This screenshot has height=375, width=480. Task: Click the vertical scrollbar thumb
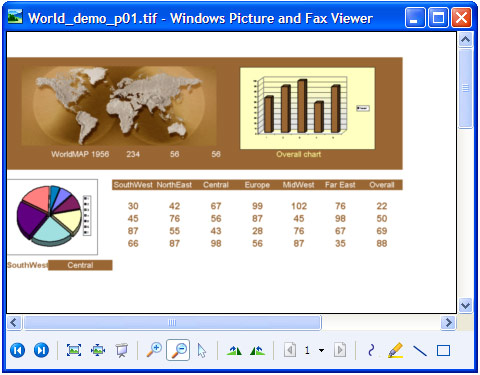(x=465, y=88)
